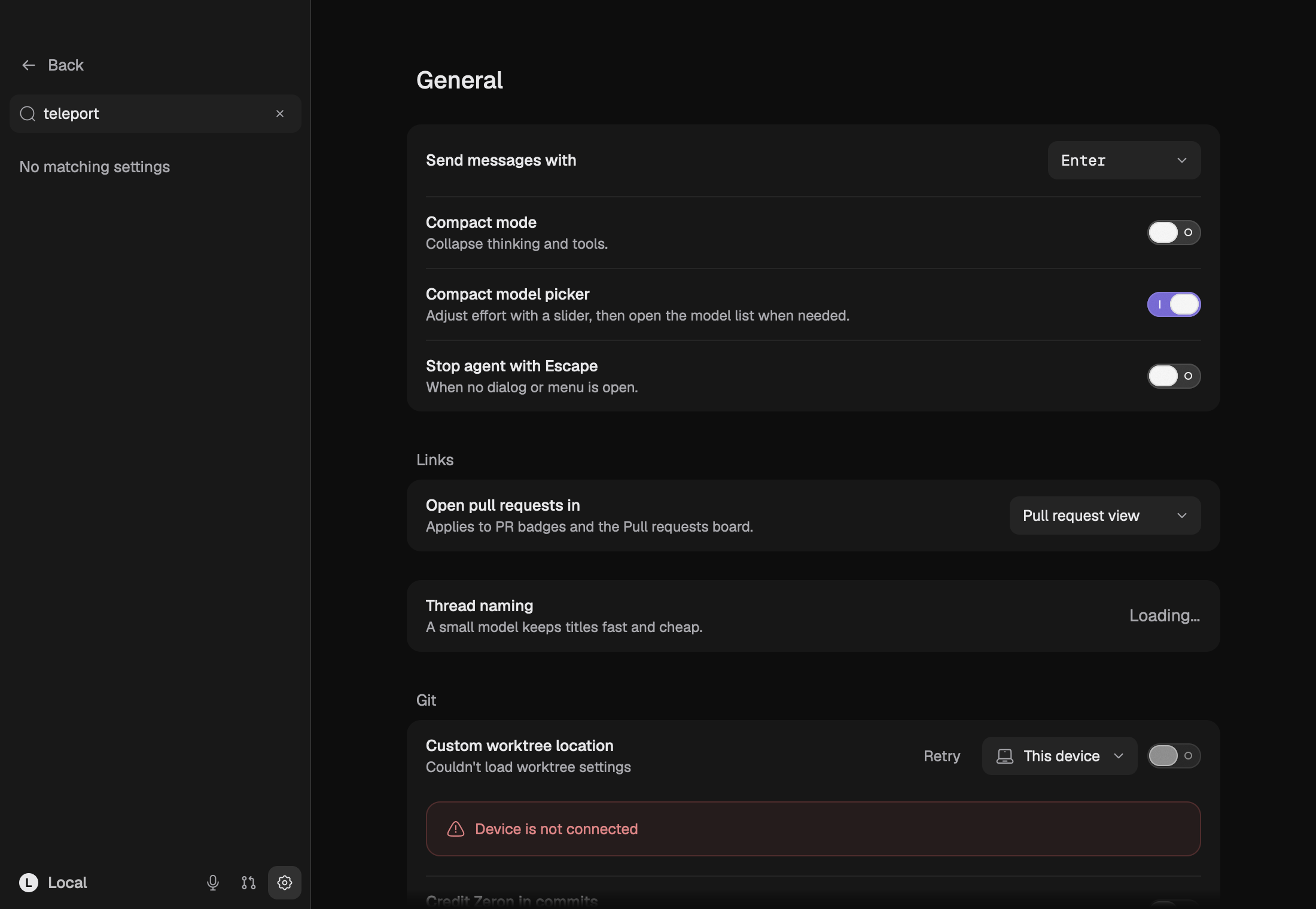Disable the Compact model picker toggle
The height and width of the screenshot is (909, 1316).
click(x=1174, y=304)
